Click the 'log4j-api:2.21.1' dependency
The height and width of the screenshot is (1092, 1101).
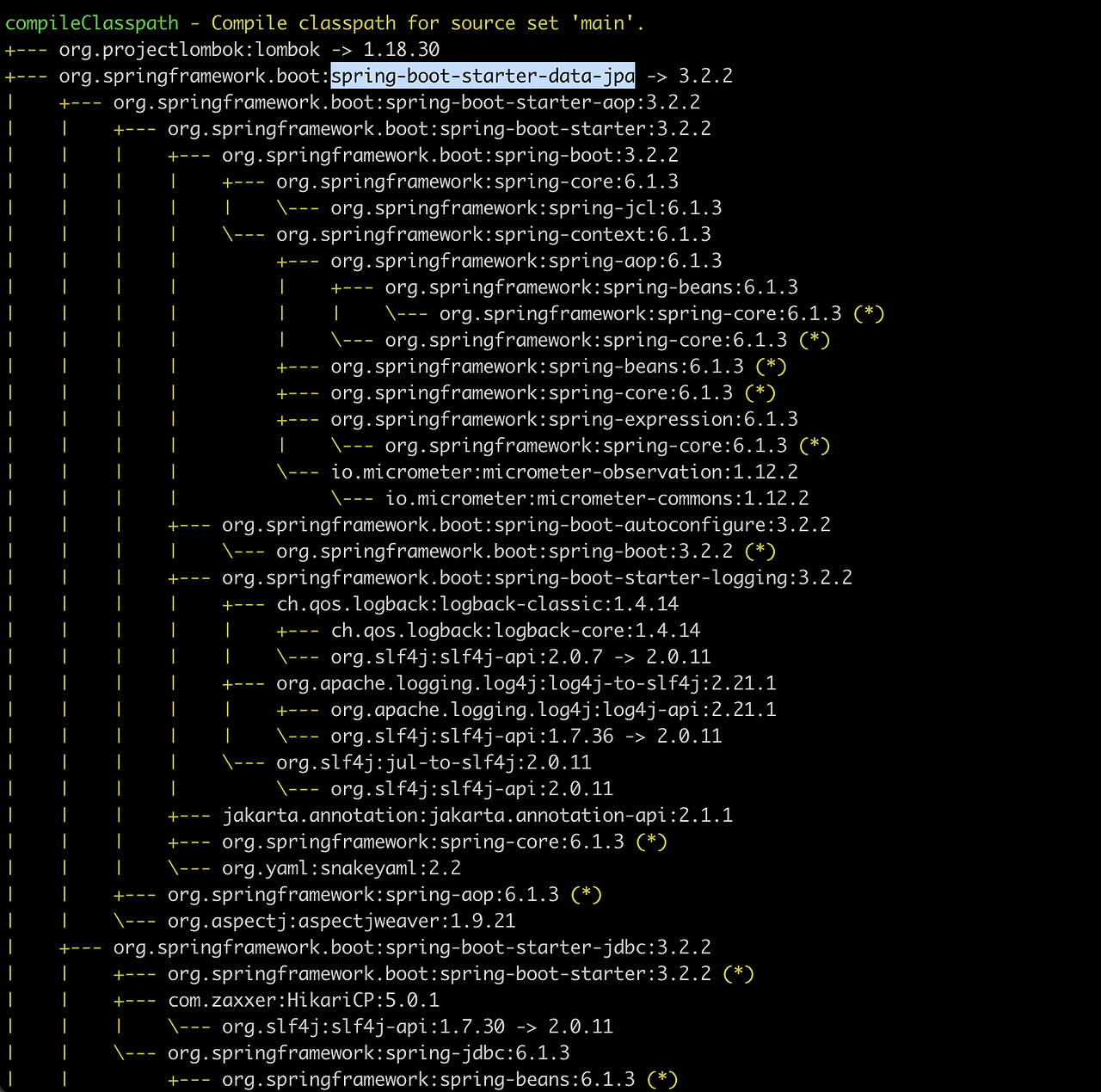coord(554,710)
